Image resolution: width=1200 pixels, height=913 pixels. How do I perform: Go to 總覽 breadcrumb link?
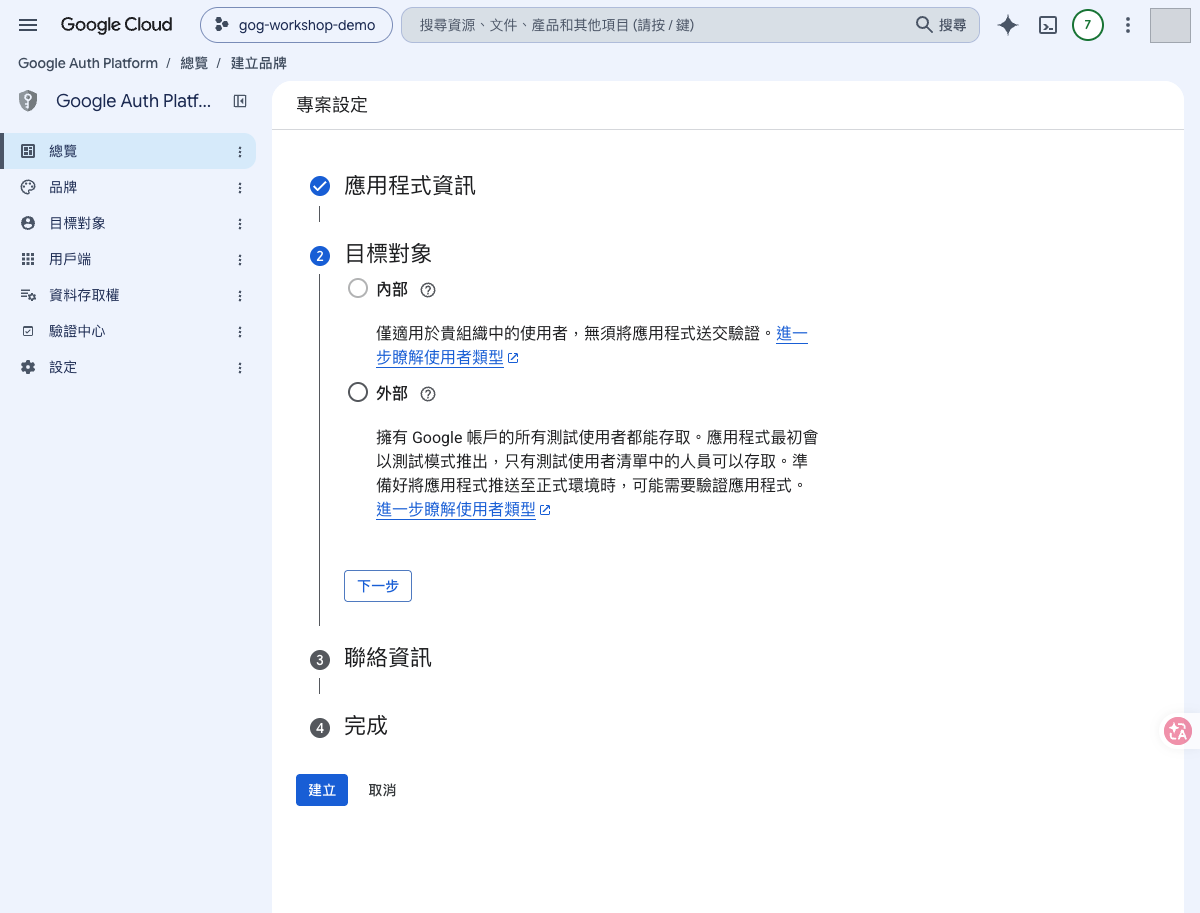[x=194, y=63]
